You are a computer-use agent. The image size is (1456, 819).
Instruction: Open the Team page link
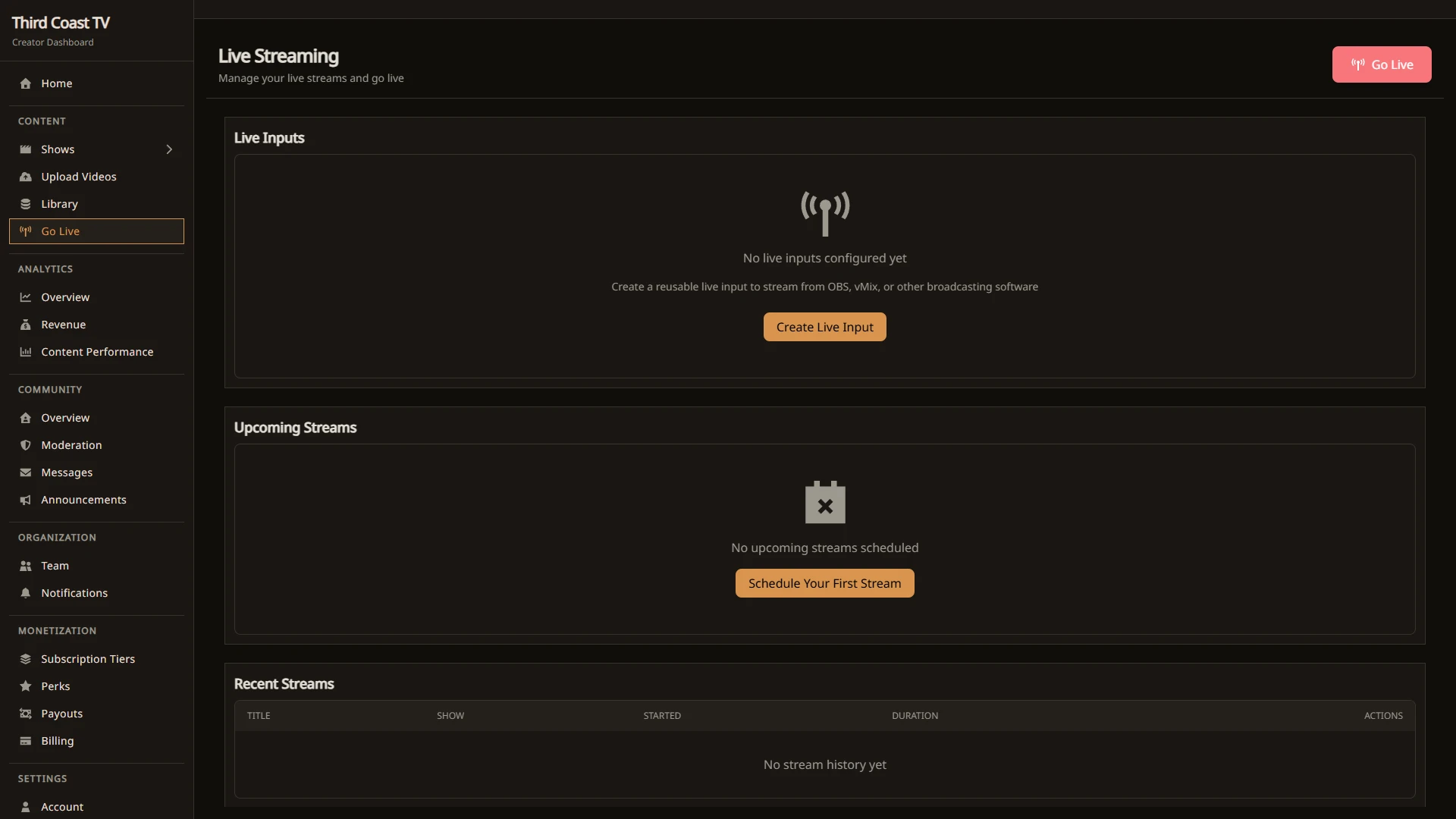click(x=96, y=566)
